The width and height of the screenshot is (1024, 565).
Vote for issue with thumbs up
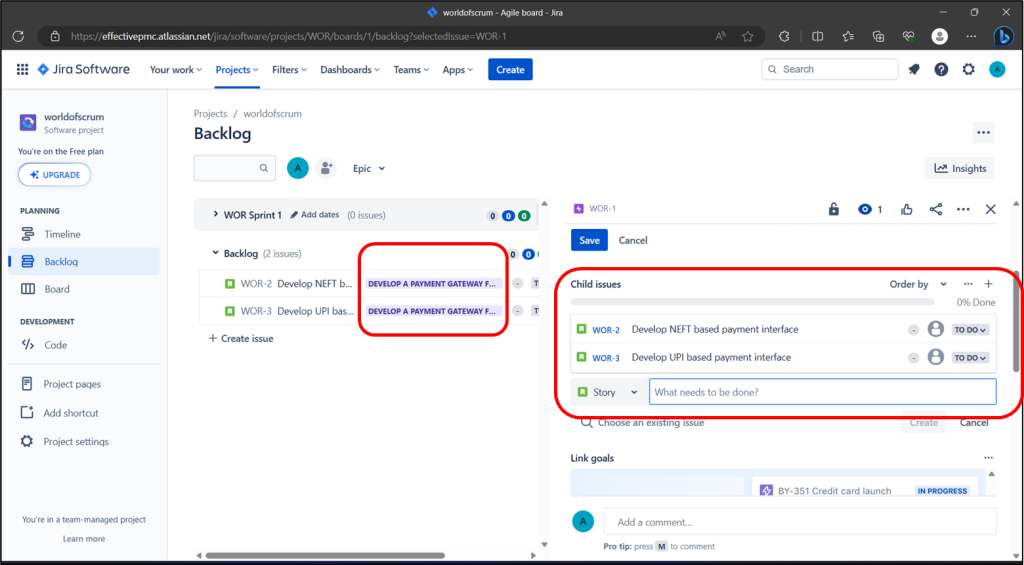(x=906, y=209)
